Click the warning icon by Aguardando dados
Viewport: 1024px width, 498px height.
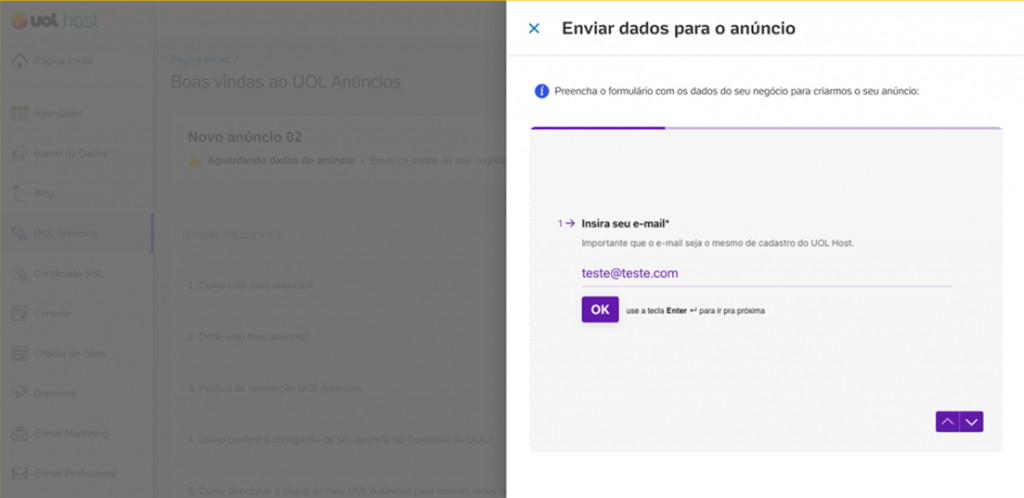coord(195,161)
